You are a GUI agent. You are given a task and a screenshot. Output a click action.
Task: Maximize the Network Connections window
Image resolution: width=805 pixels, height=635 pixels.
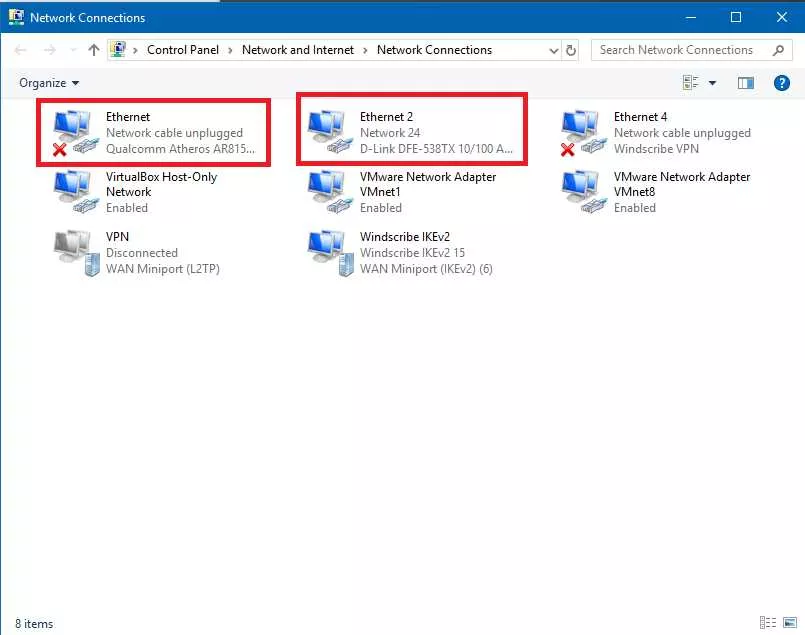click(x=736, y=17)
